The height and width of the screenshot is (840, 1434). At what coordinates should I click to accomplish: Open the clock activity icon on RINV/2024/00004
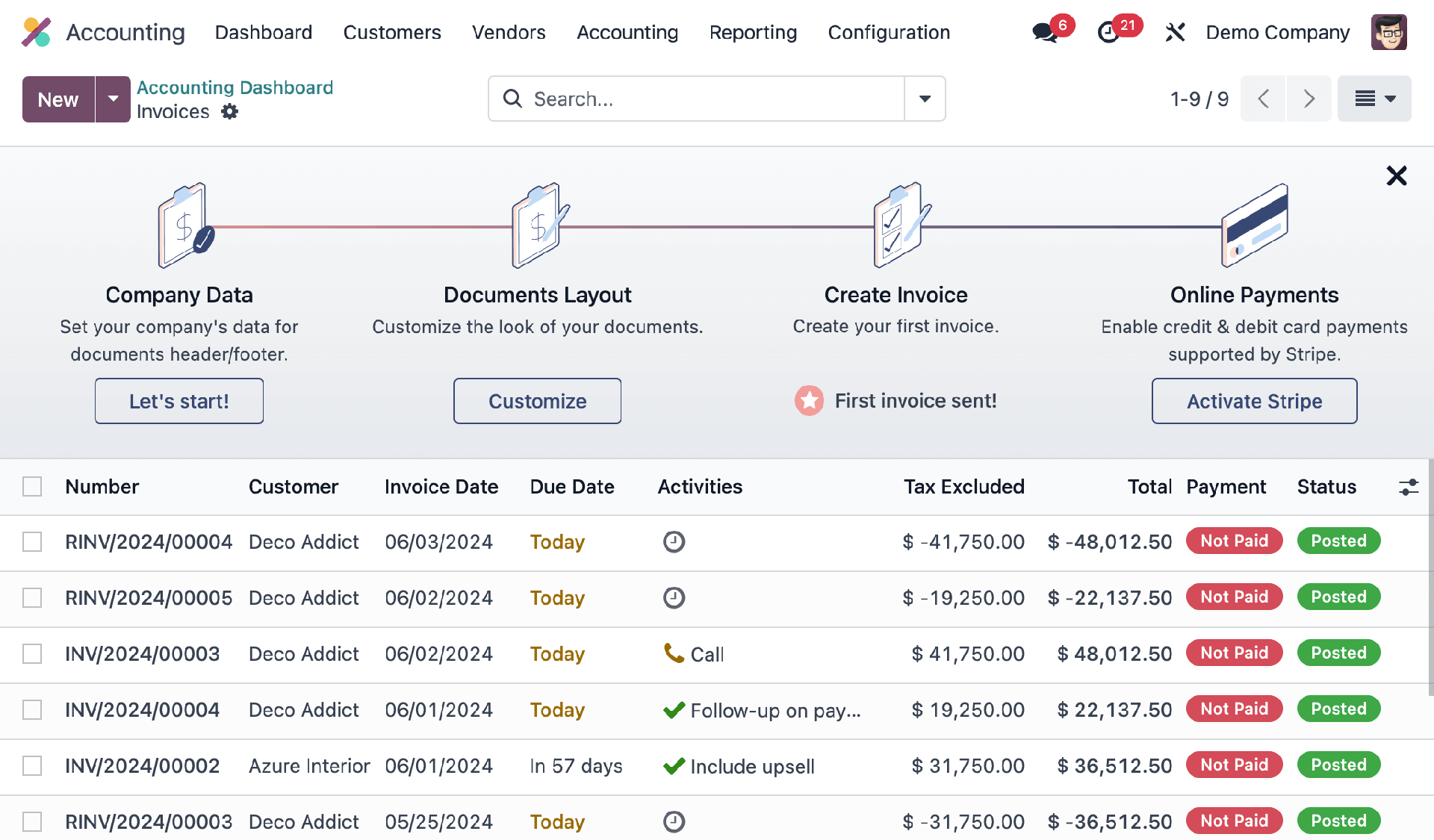pos(674,542)
